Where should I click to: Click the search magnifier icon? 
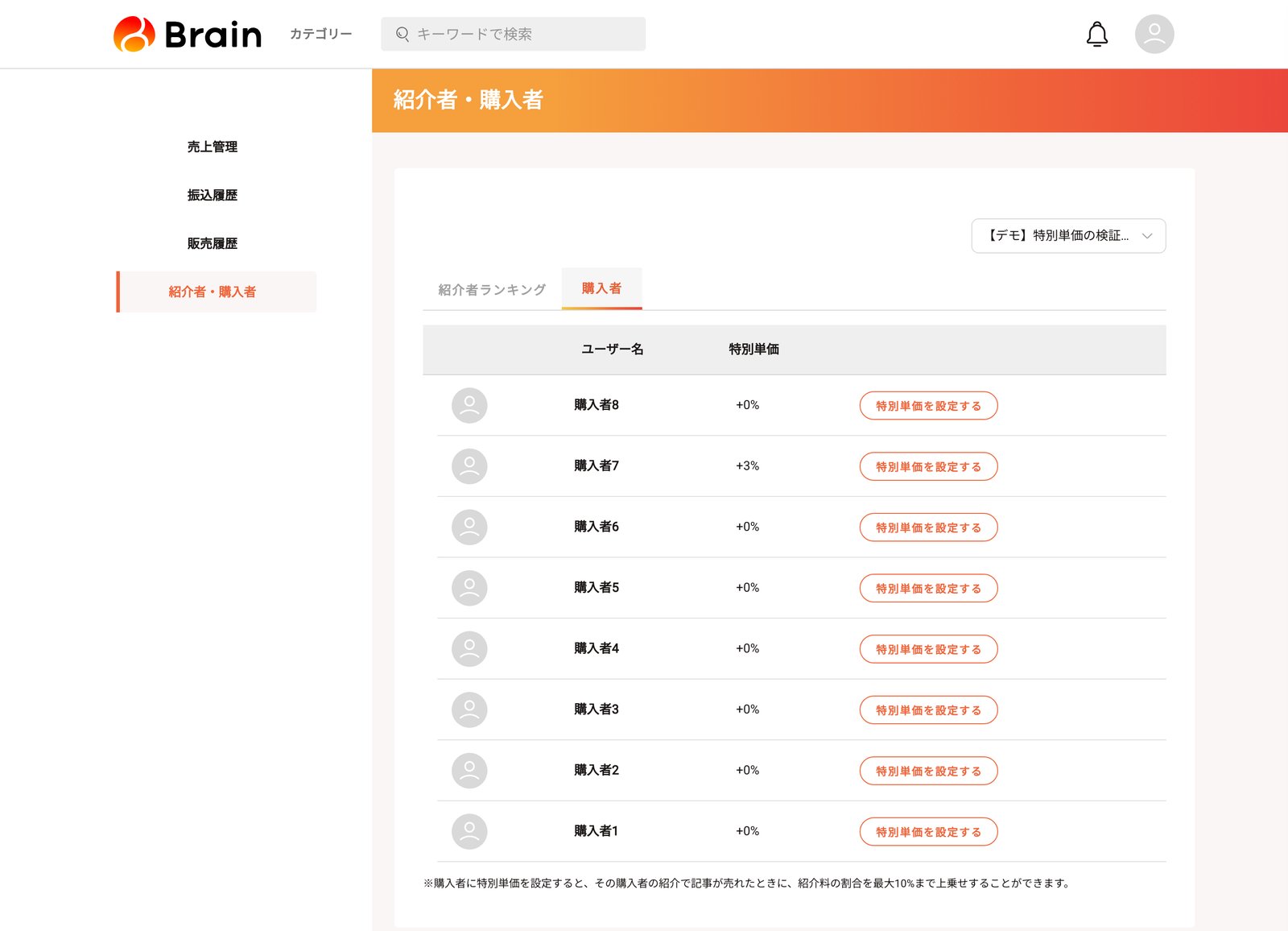pyautogui.click(x=402, y=34)
